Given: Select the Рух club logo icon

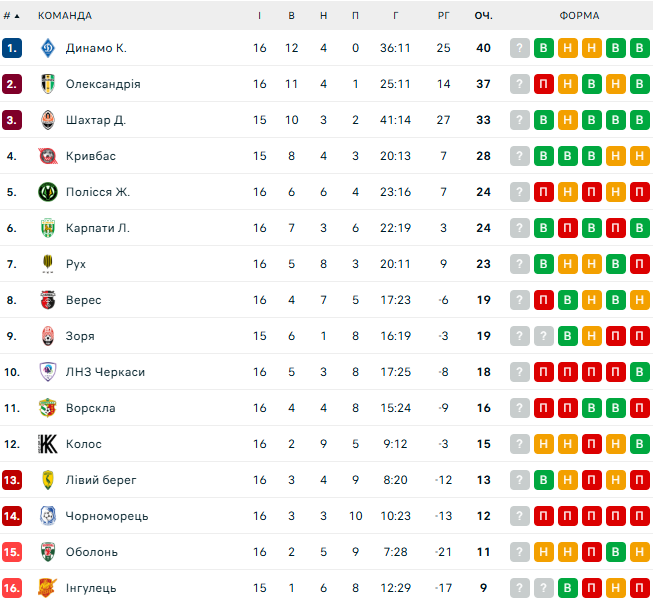Looking at the screenshot, I should tap(47, 264).
